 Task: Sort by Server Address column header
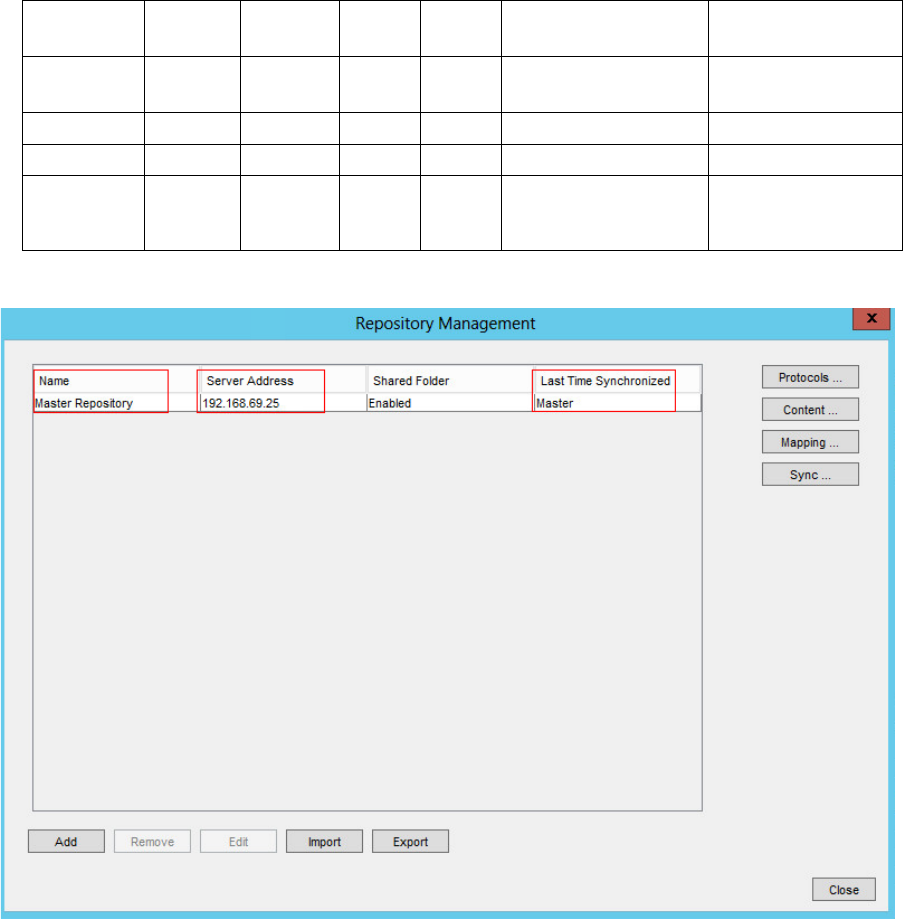point(283,381)
